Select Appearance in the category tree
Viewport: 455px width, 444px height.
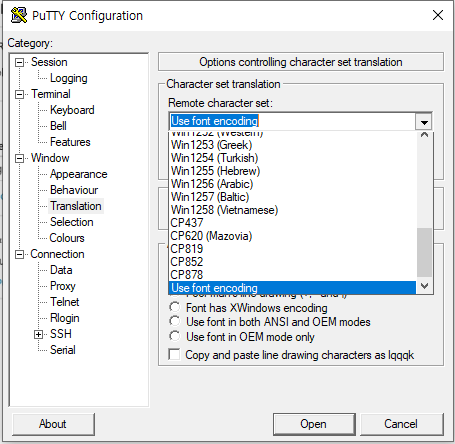[79, 174]
